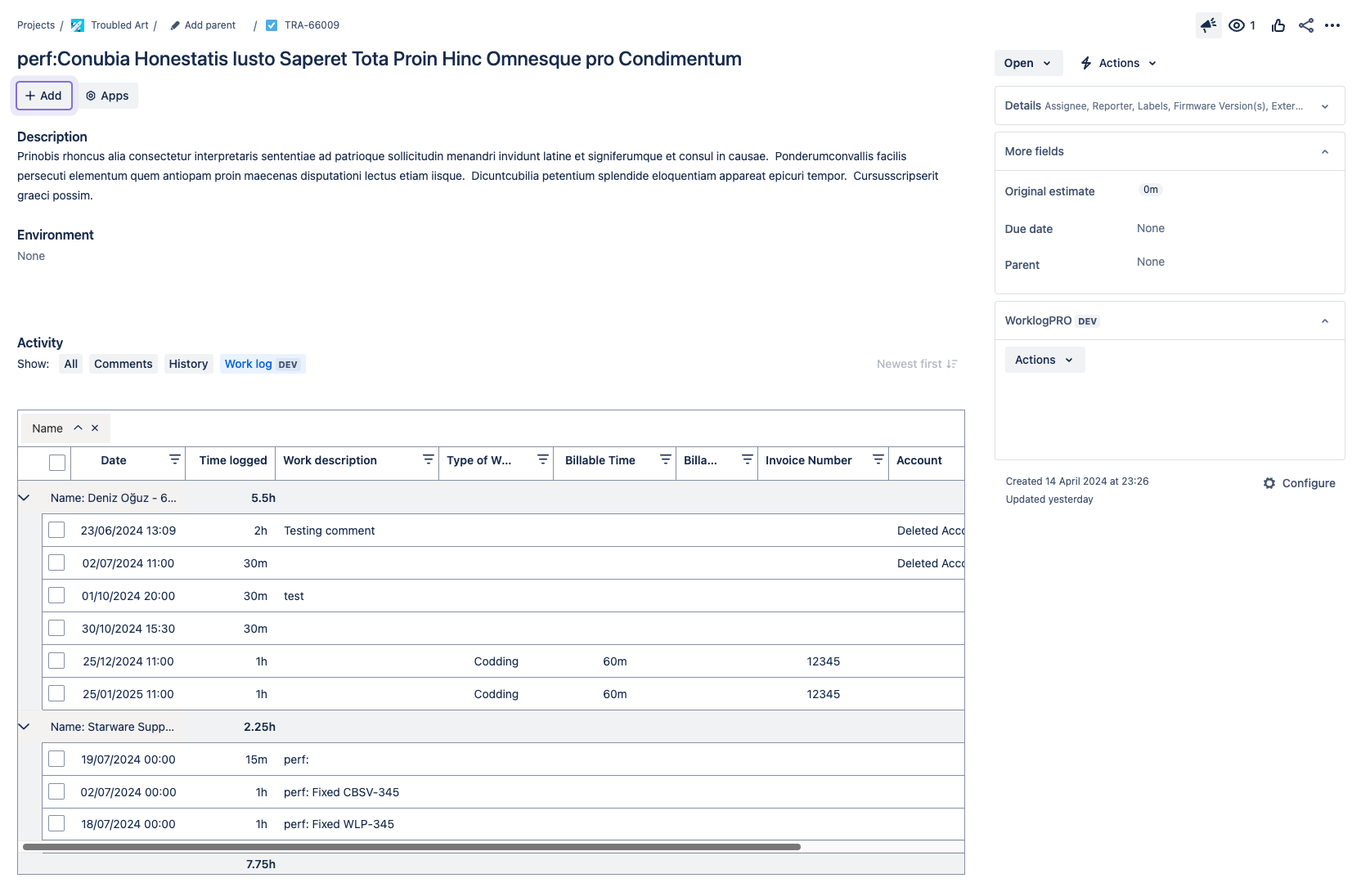Open the Work description filter icon
This screenshot has height=896, width=1361.
[427, 459]
